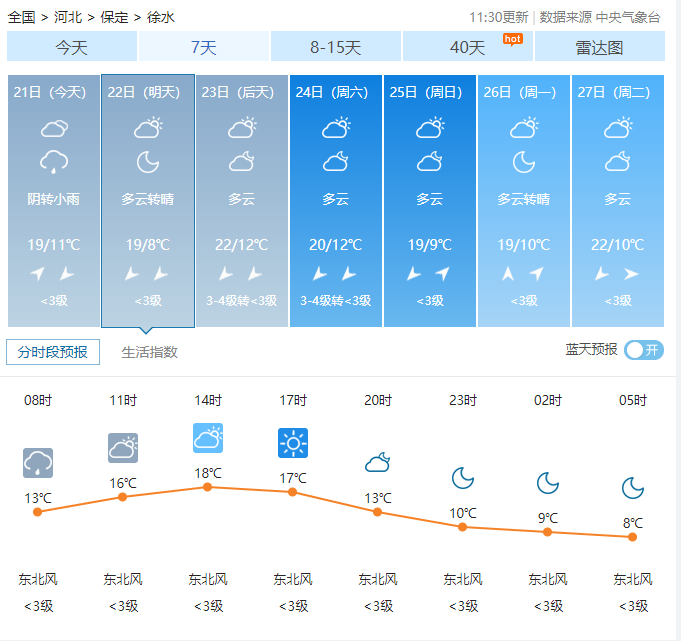
Task: Switch to the 今天 tab
Action: point(71,47)
